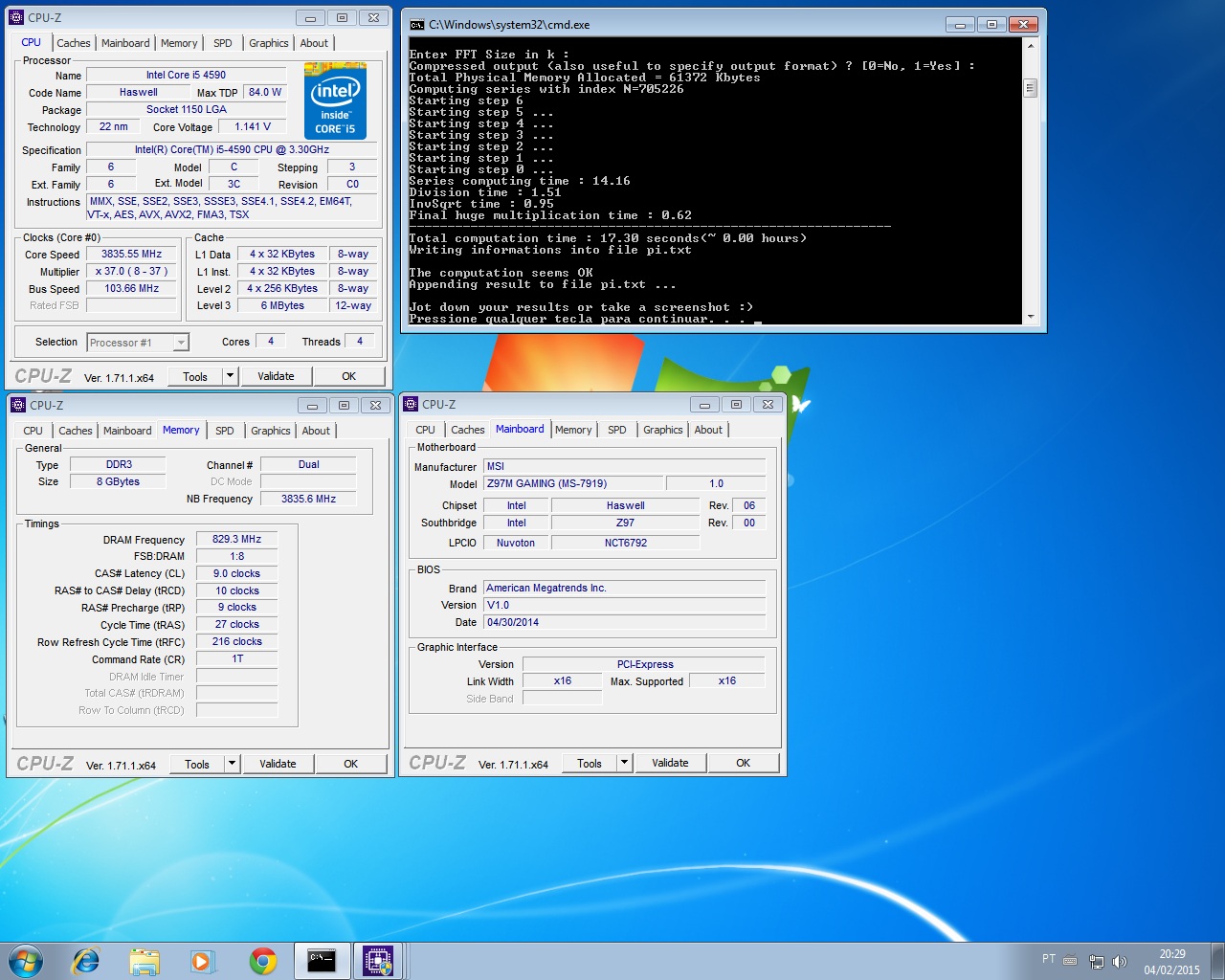The image size is (1225, 980).
Task: Click Model field Z97M GAMING (MS-7919)
Action: 572,483
